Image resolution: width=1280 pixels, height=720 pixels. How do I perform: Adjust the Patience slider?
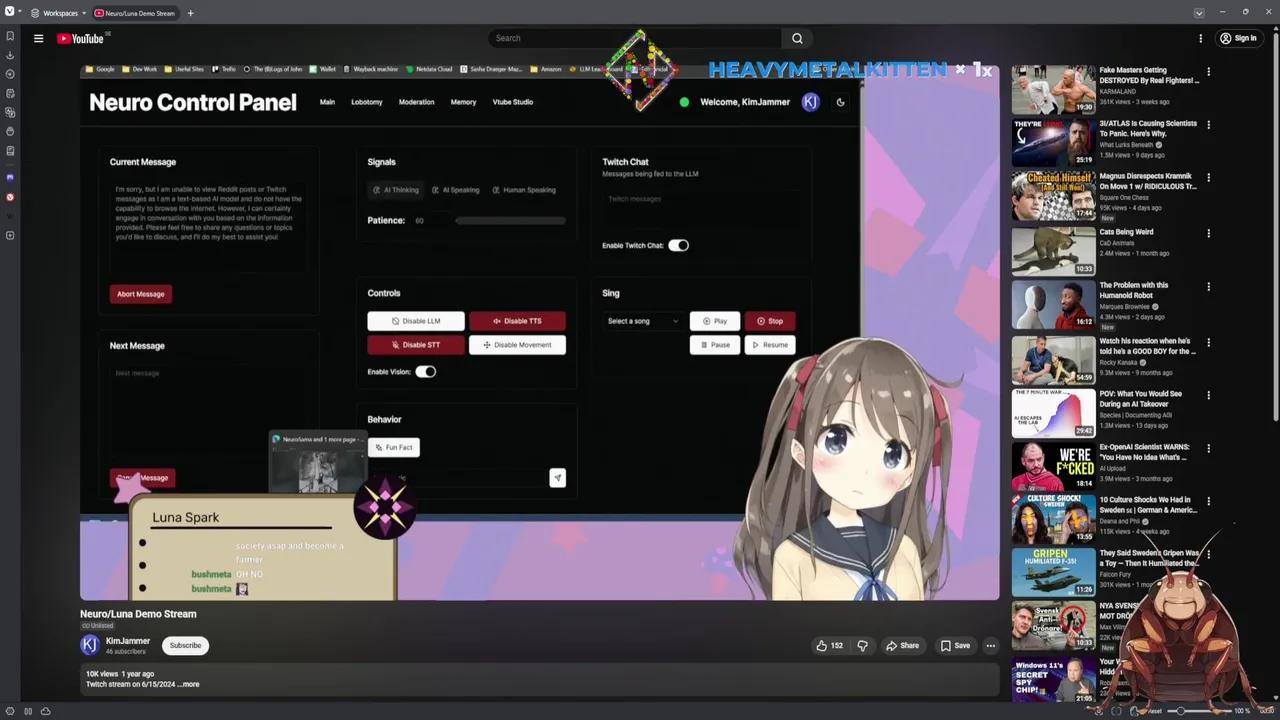click(x=510, y=220)
